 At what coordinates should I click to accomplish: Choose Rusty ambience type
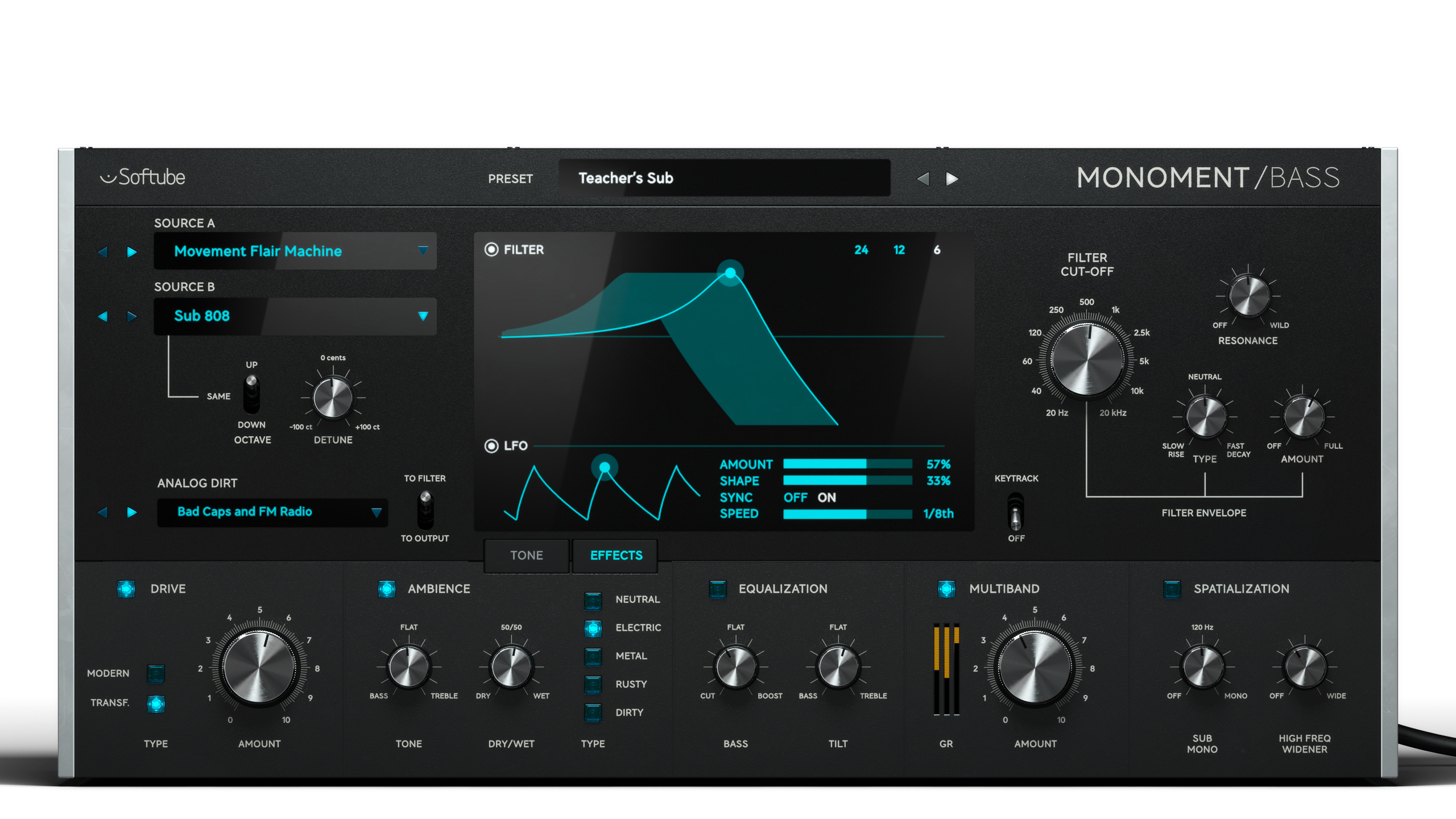coord(593,684)
